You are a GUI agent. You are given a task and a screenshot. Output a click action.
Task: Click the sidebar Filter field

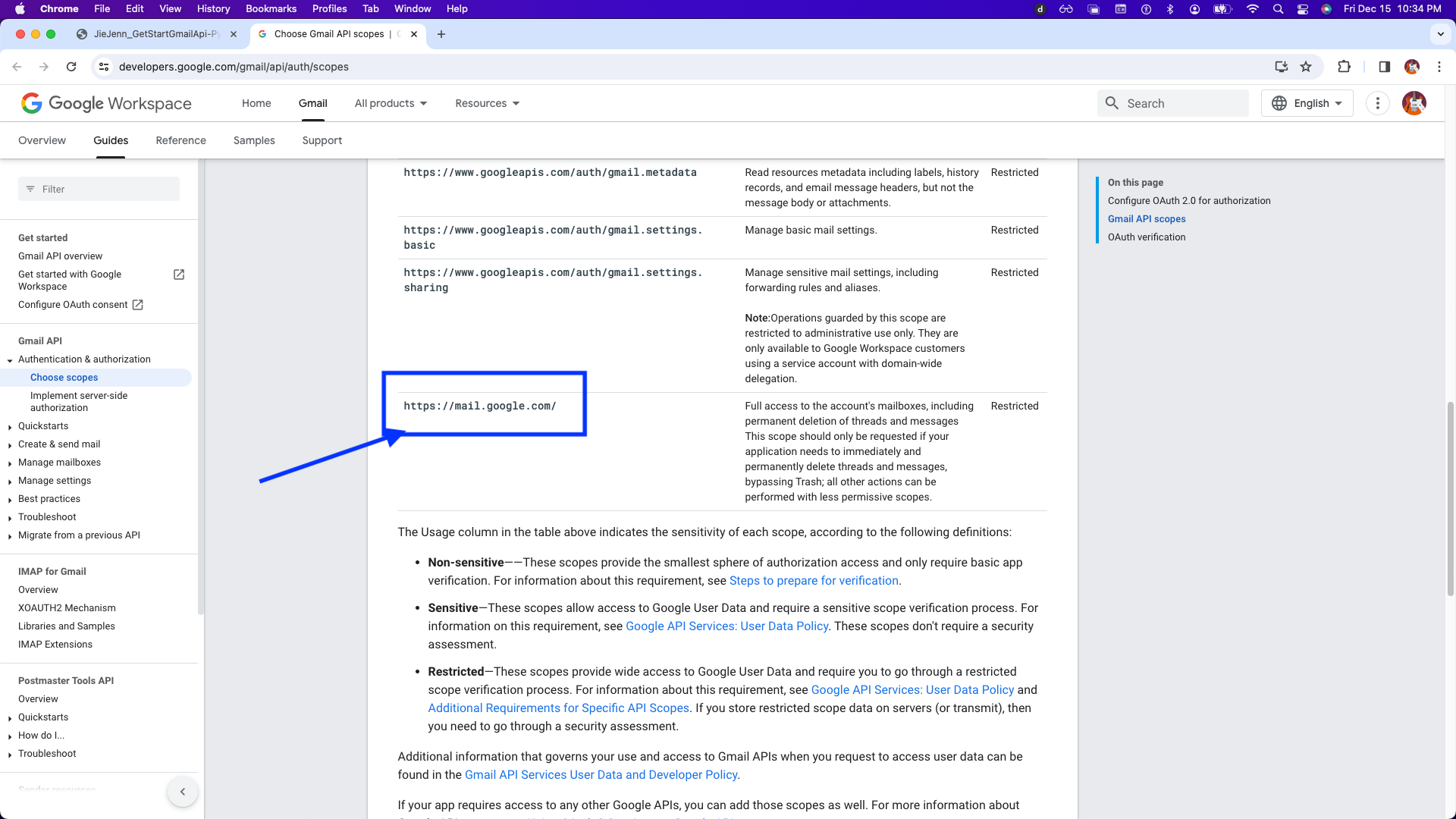tap(99, 189)
